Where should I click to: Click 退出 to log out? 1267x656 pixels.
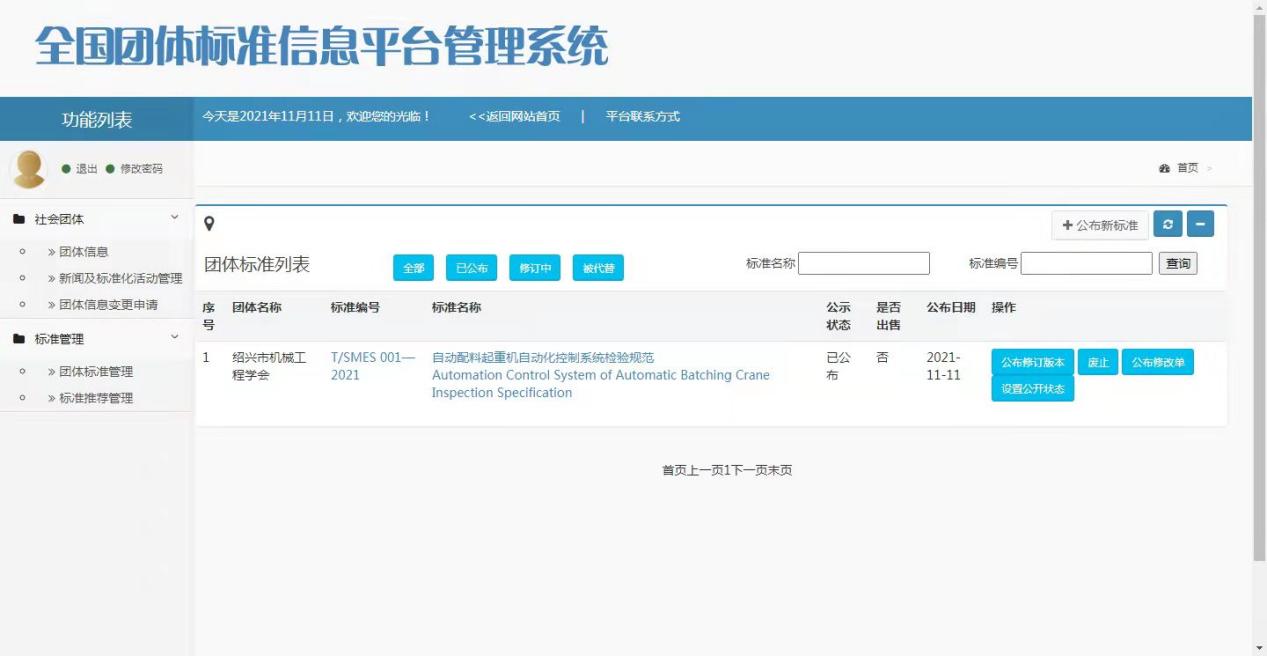tap(86, 169)
